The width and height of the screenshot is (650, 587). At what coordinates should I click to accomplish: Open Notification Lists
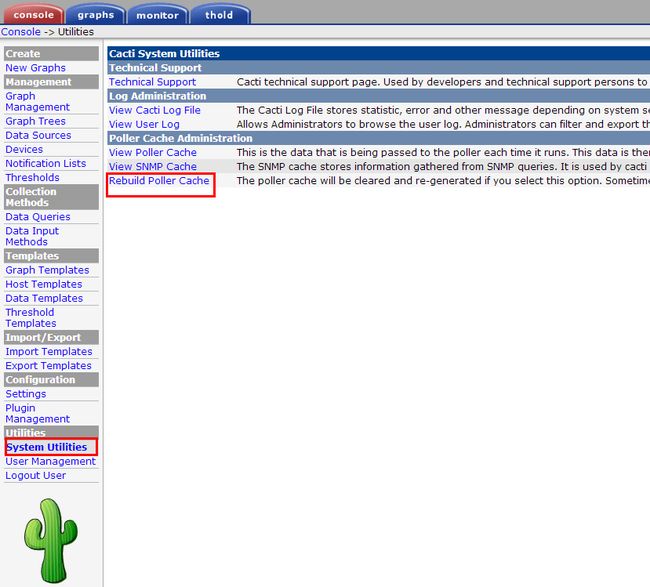pos(46,163)
